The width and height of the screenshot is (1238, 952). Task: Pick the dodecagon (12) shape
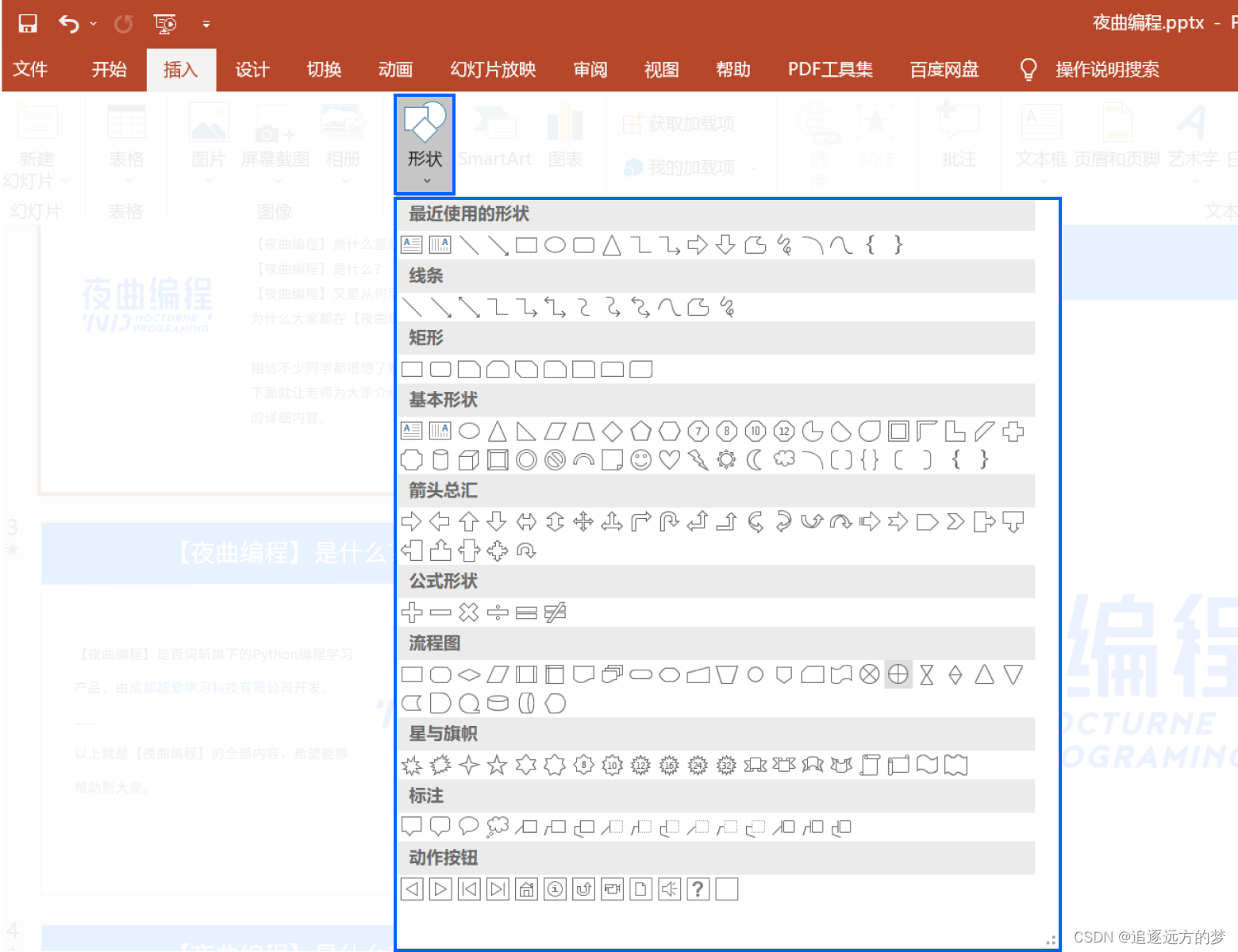pos(783,432)
